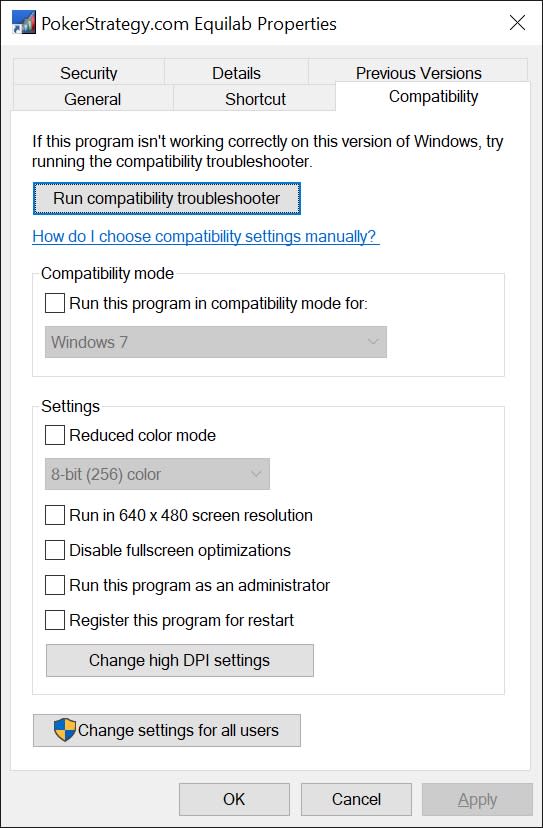Screen dimensions: 543x828
Task: Click the shield icon on Change settings button
Action: 65,730
